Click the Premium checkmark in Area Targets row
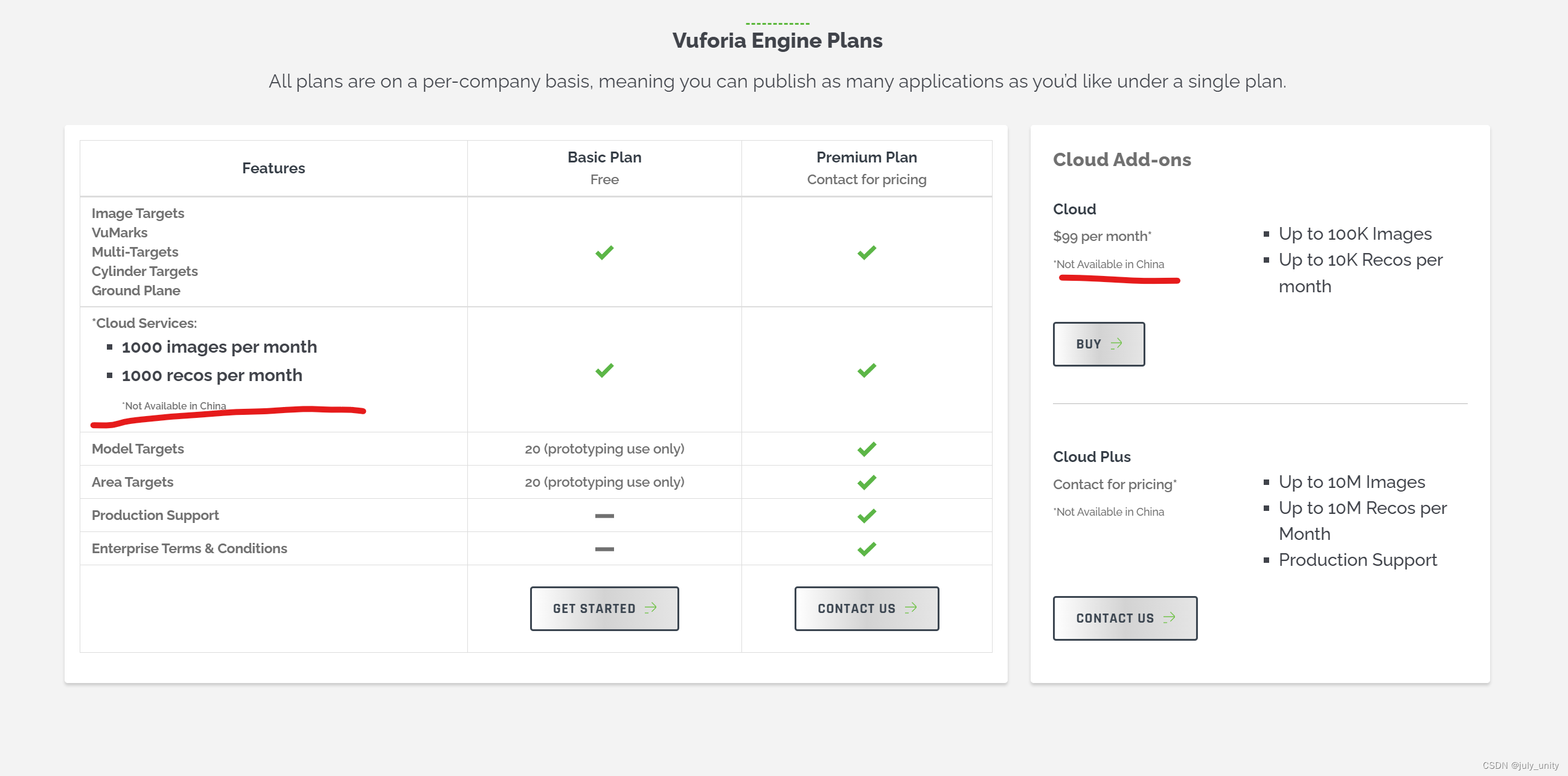 click(x=867, y=482)
